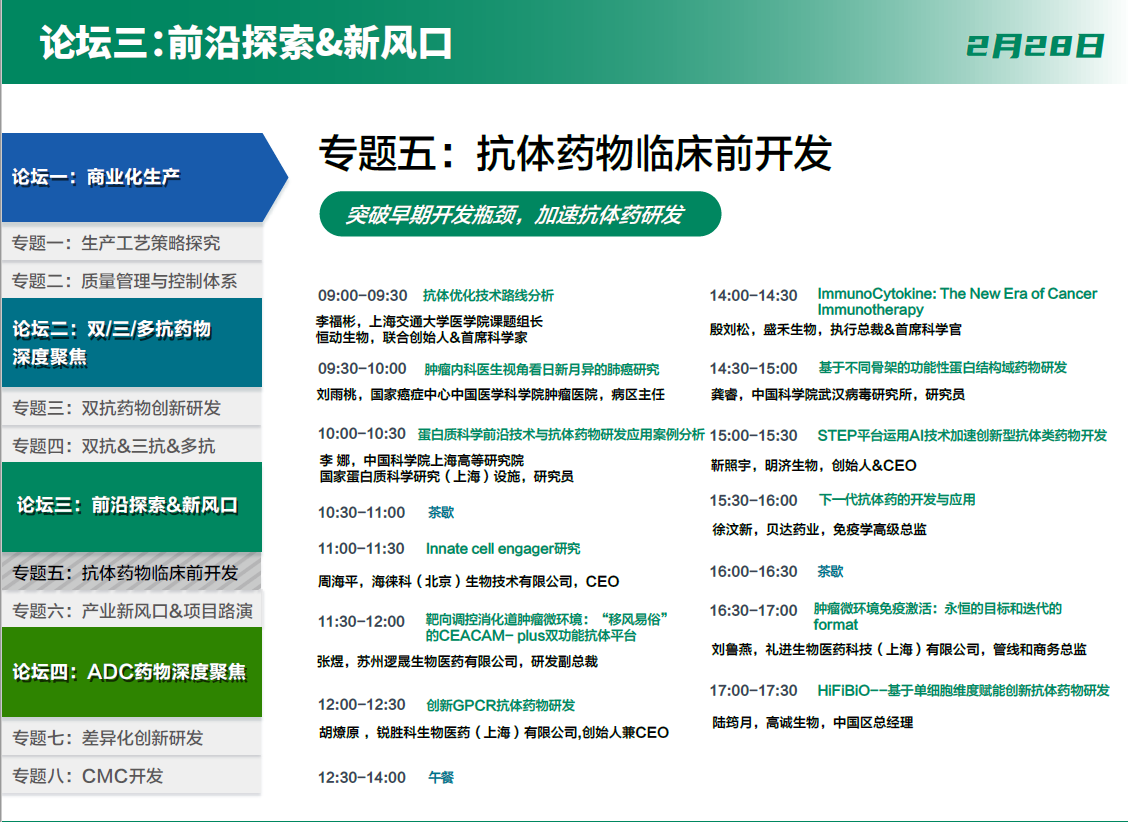
Task: Click the HiFiBiO 17:00 session title
Action: coord(962,691)
